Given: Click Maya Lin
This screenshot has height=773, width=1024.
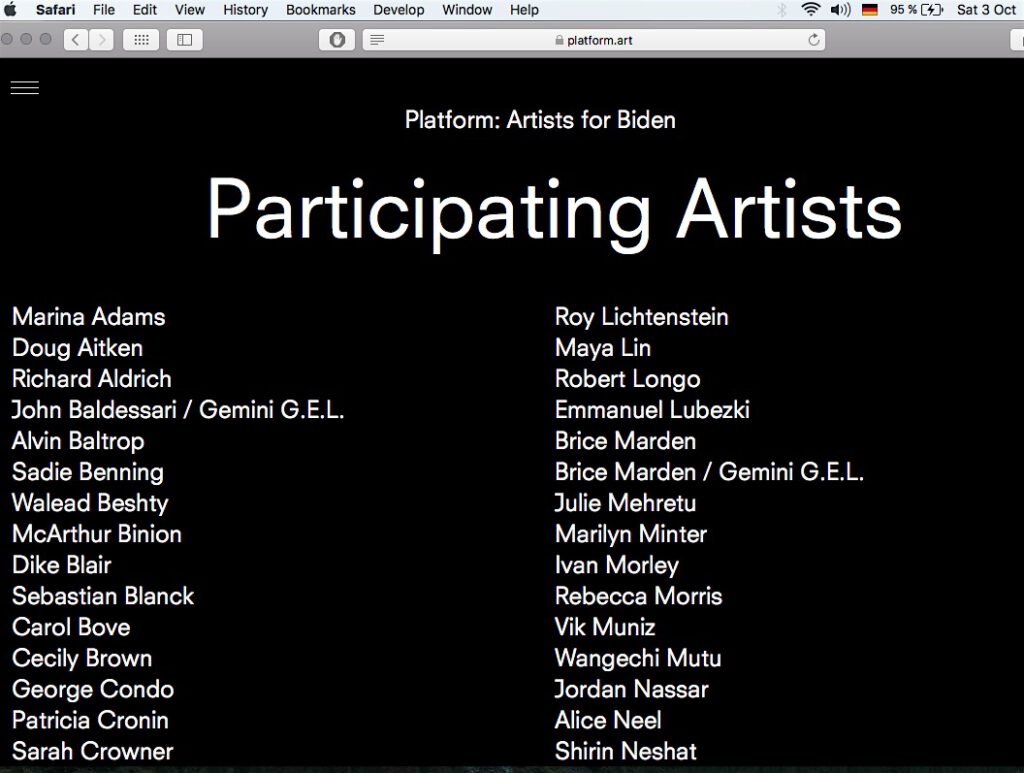Looking at the screenshot, I should [603, 348].
